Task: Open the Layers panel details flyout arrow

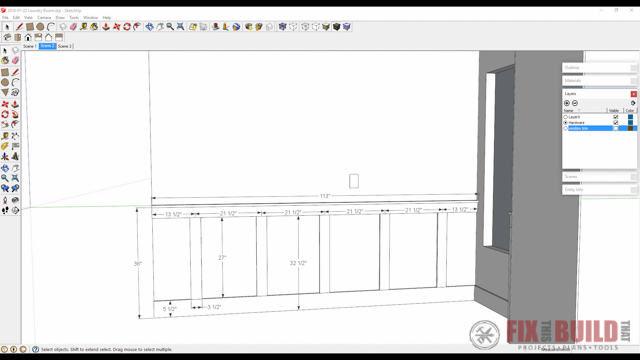Action: click(633, 103)
